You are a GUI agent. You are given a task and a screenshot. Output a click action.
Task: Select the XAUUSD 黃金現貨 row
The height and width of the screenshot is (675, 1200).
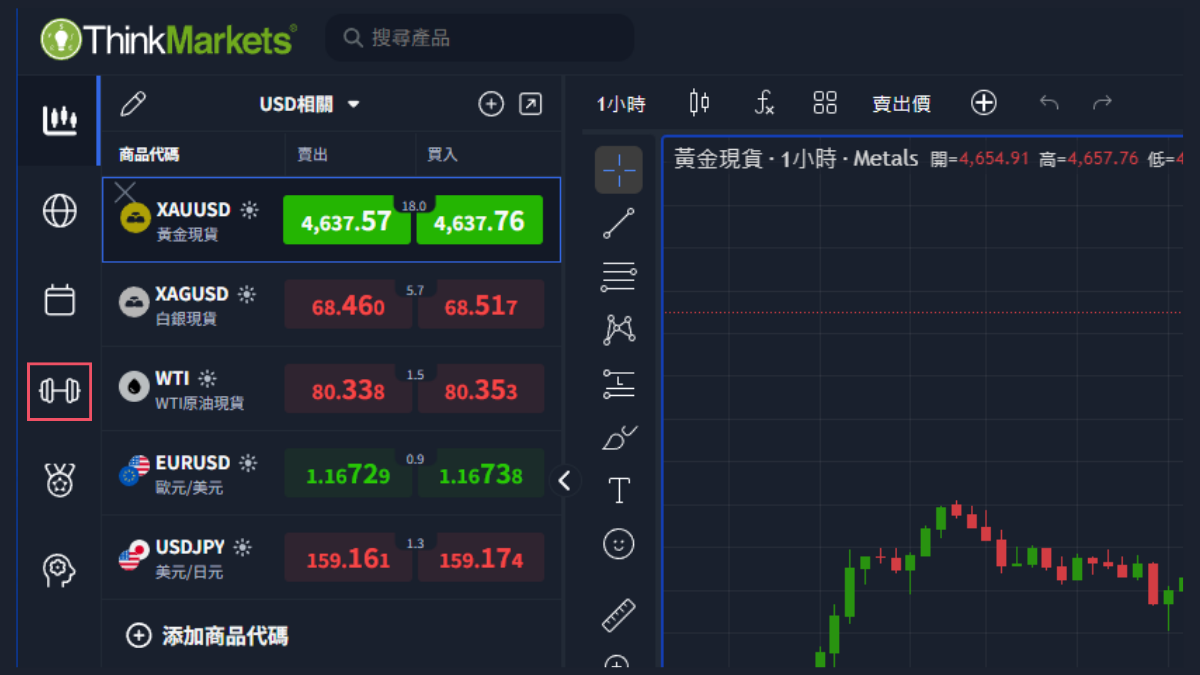pos(331,220)
